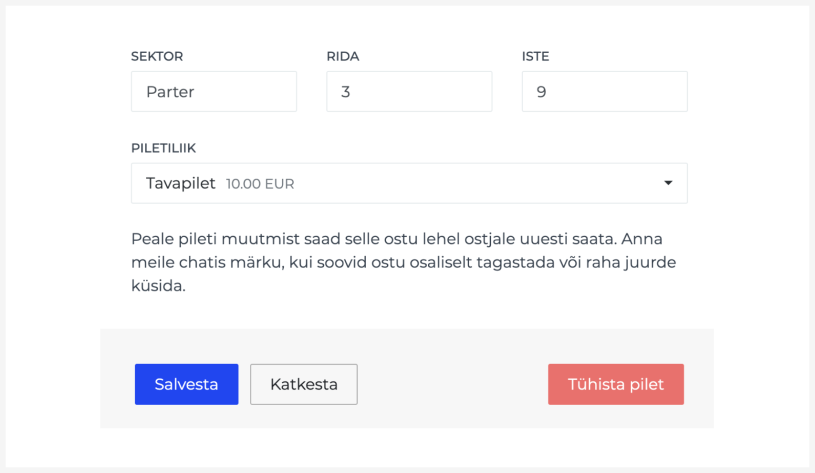Click the Sektor field containing Parter
815x473 pixels.
(x=214, y=91)
